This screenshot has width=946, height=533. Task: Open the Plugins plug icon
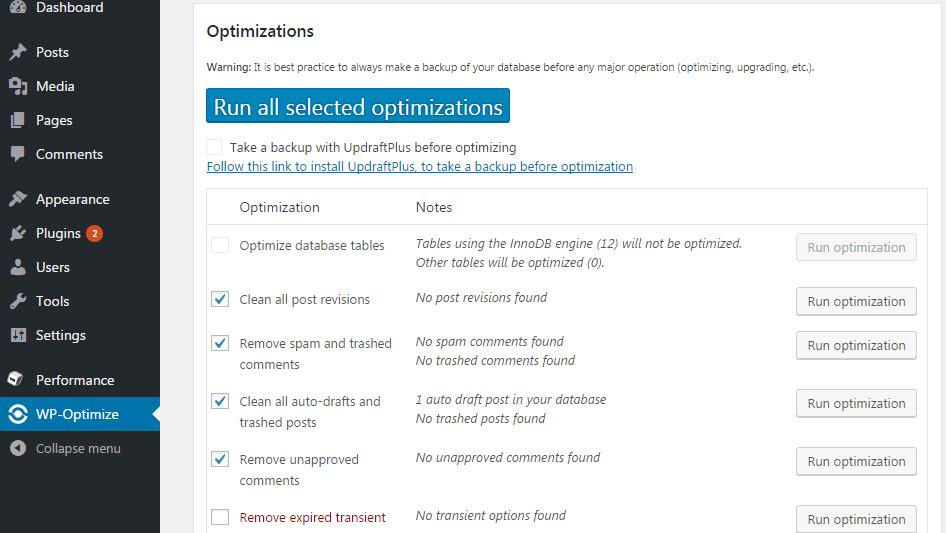18,233
